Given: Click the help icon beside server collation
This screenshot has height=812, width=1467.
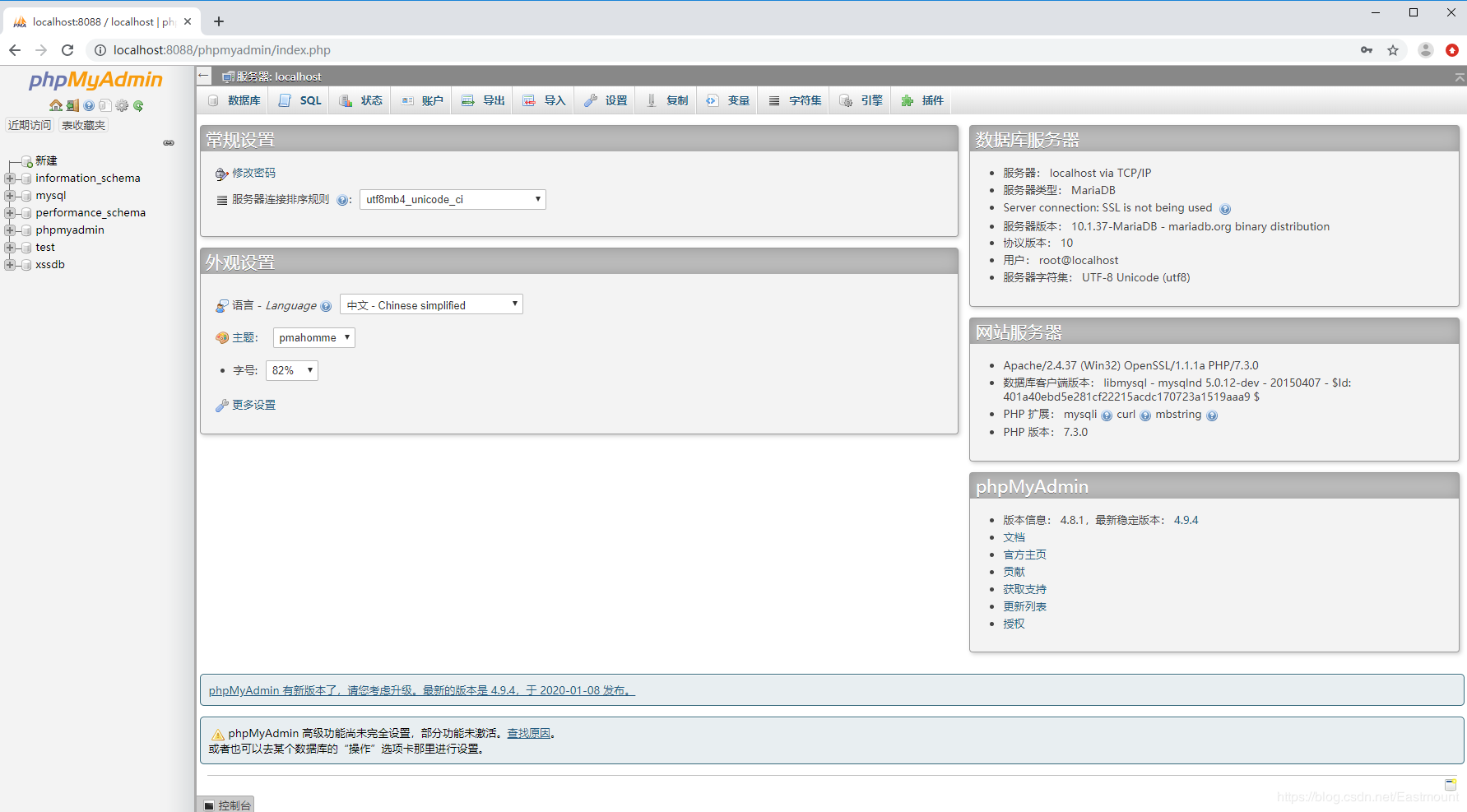Looking at the screenshot, I should click(343, 199).
